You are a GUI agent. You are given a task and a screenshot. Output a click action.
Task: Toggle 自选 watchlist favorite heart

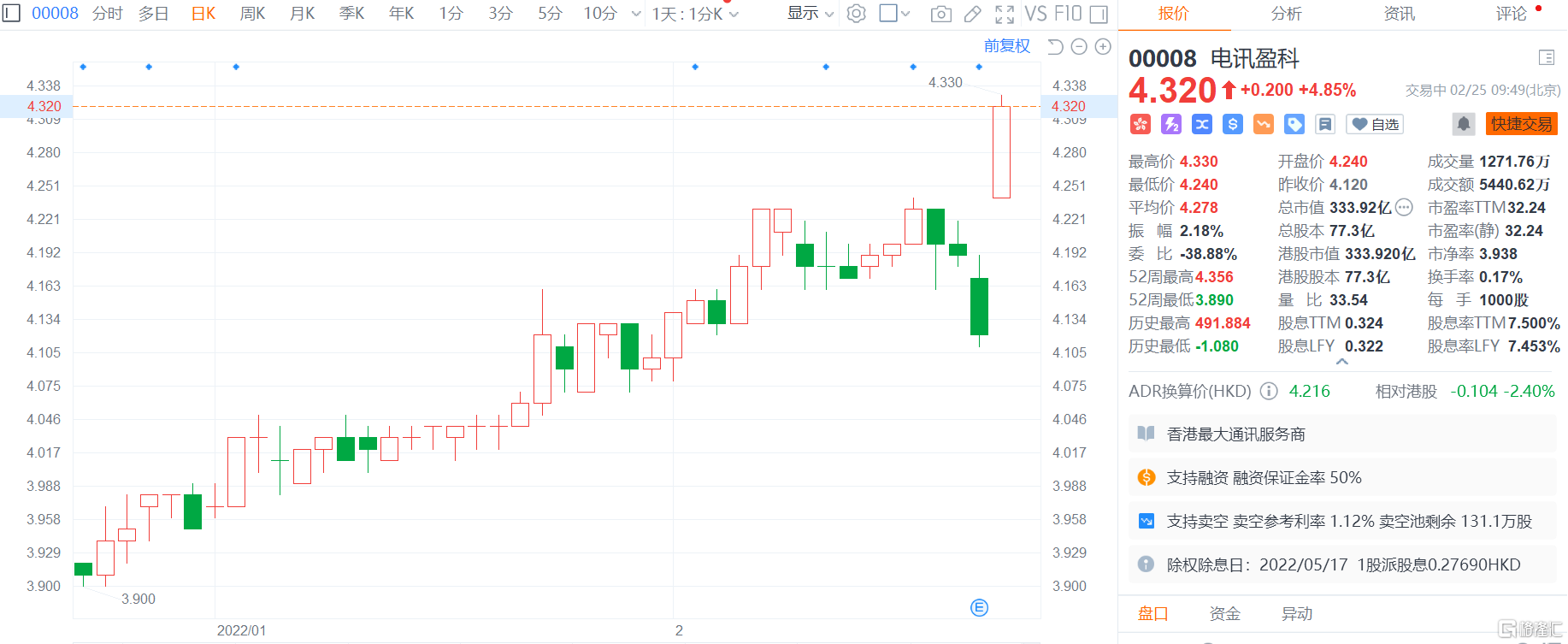1375,124
